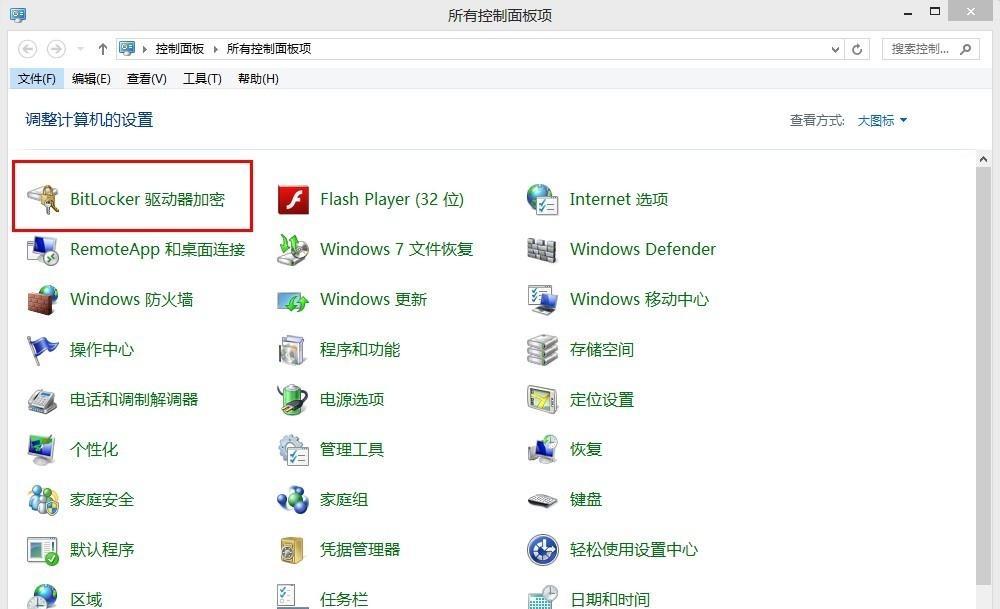Open the 程序和功能 icon
The width and height of the screenshot is (1000, 609).
[293, 350]
